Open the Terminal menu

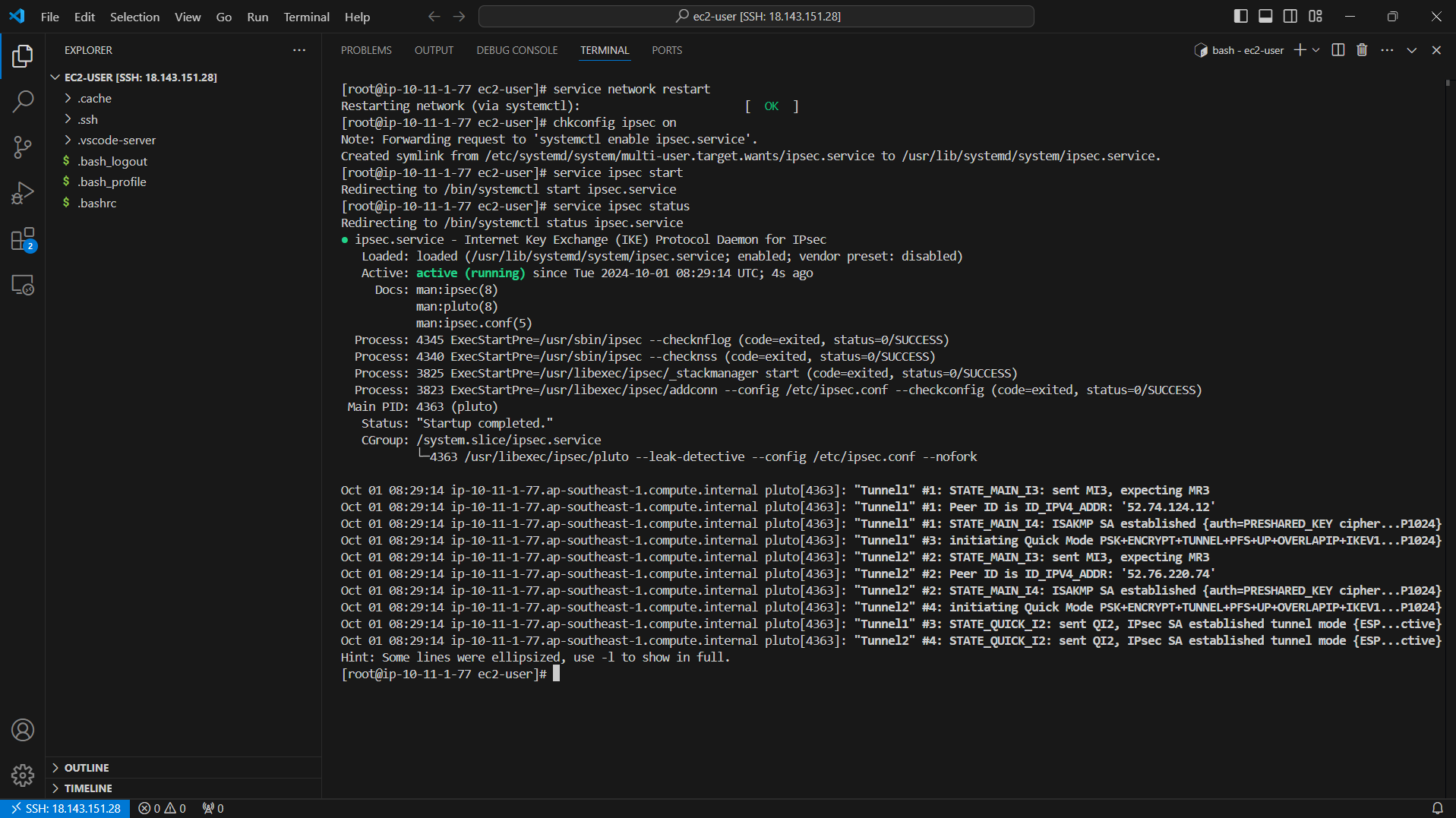pos(306,17)
